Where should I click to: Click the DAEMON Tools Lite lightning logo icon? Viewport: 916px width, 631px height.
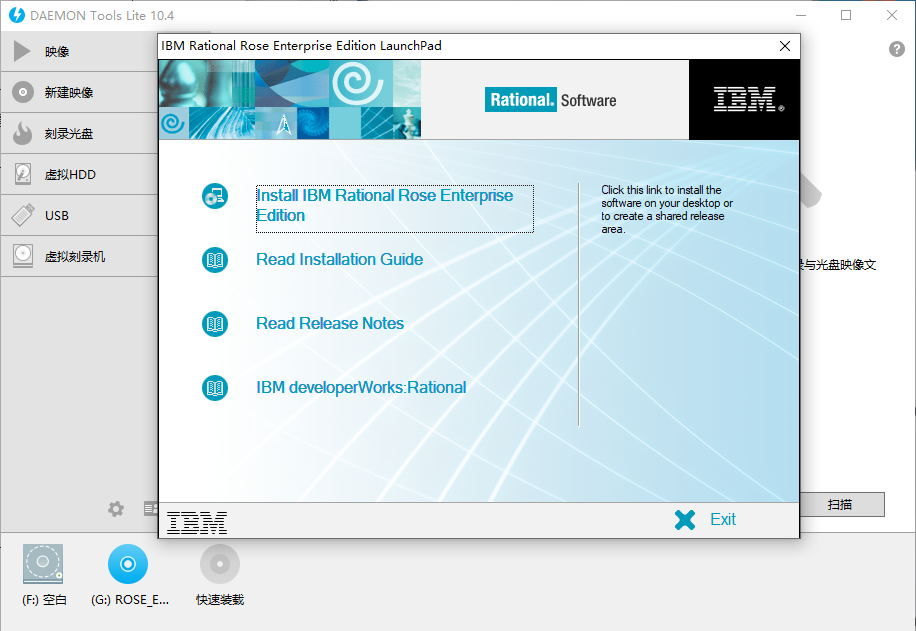point(17,15)
